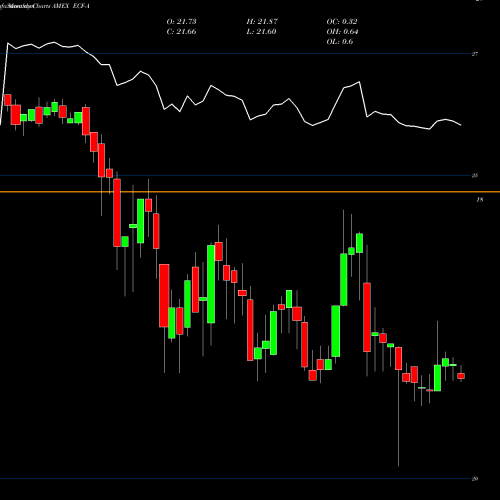Click the last red candlestick on the right

[x=461, y=376]
